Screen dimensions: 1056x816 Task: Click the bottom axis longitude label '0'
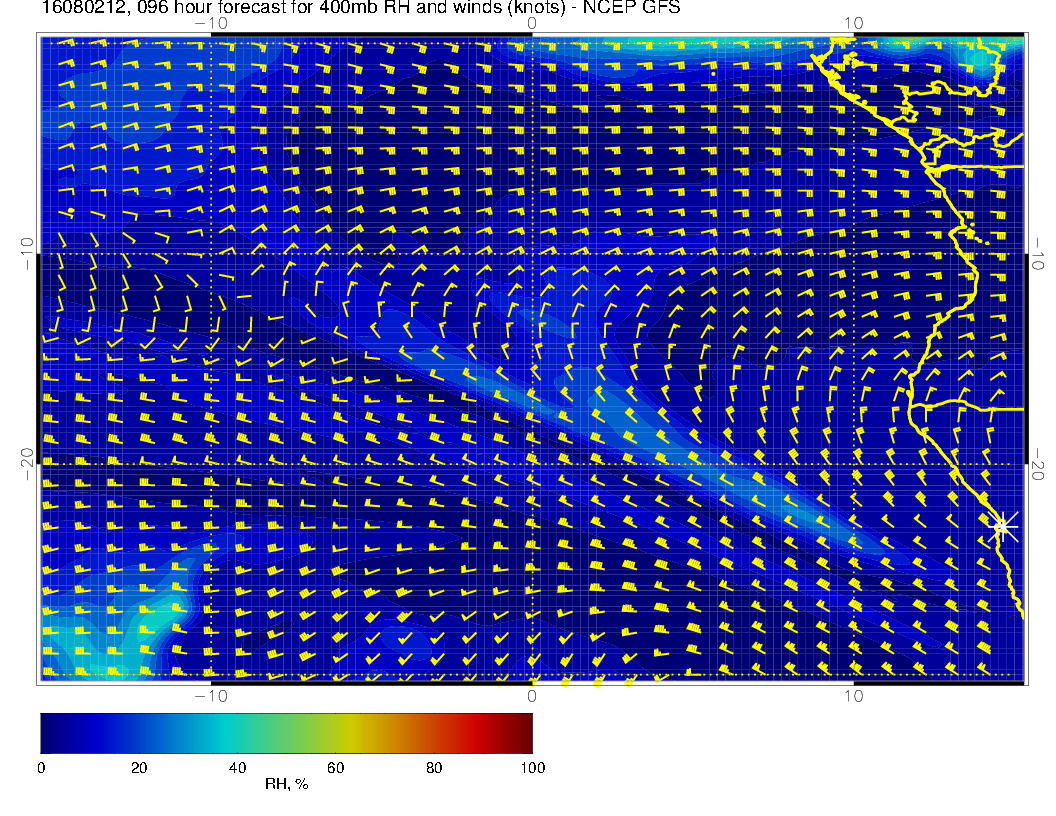click(x=532, y=696)
